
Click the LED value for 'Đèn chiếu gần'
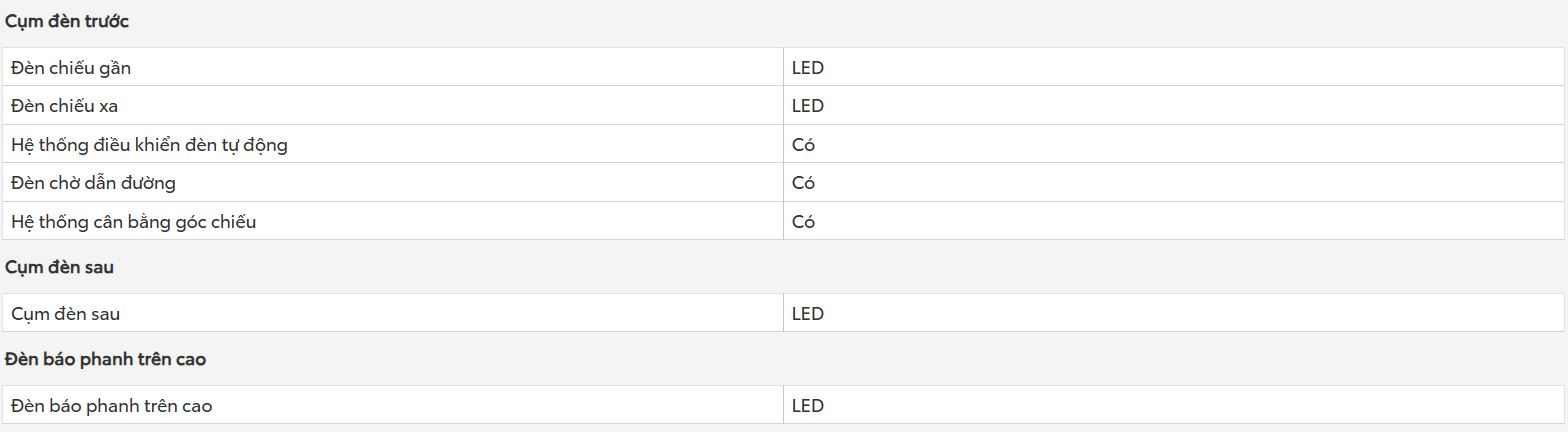pyautogui.click(x=808, y=68)
